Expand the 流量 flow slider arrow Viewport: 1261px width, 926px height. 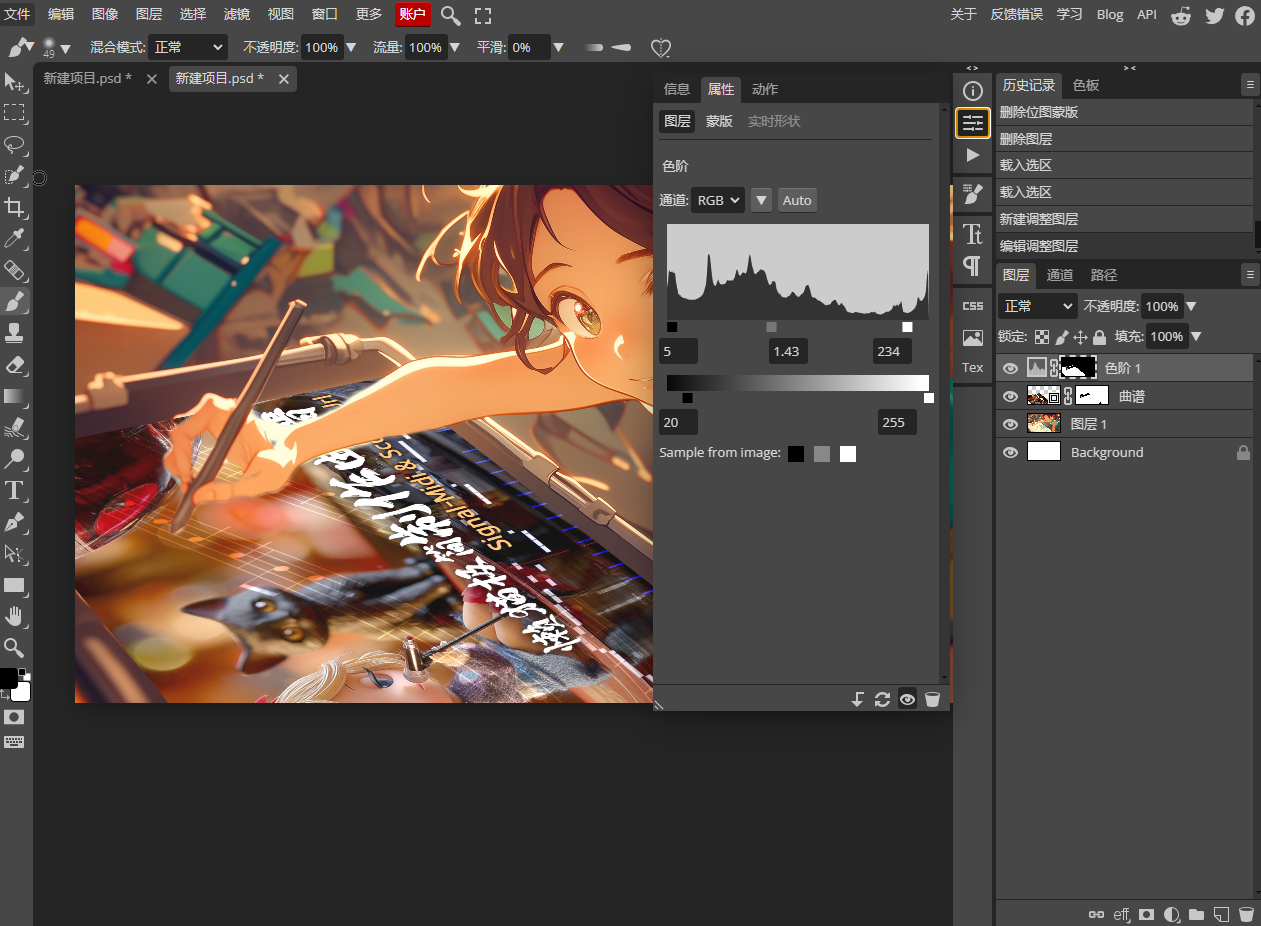tap(455, 47)
